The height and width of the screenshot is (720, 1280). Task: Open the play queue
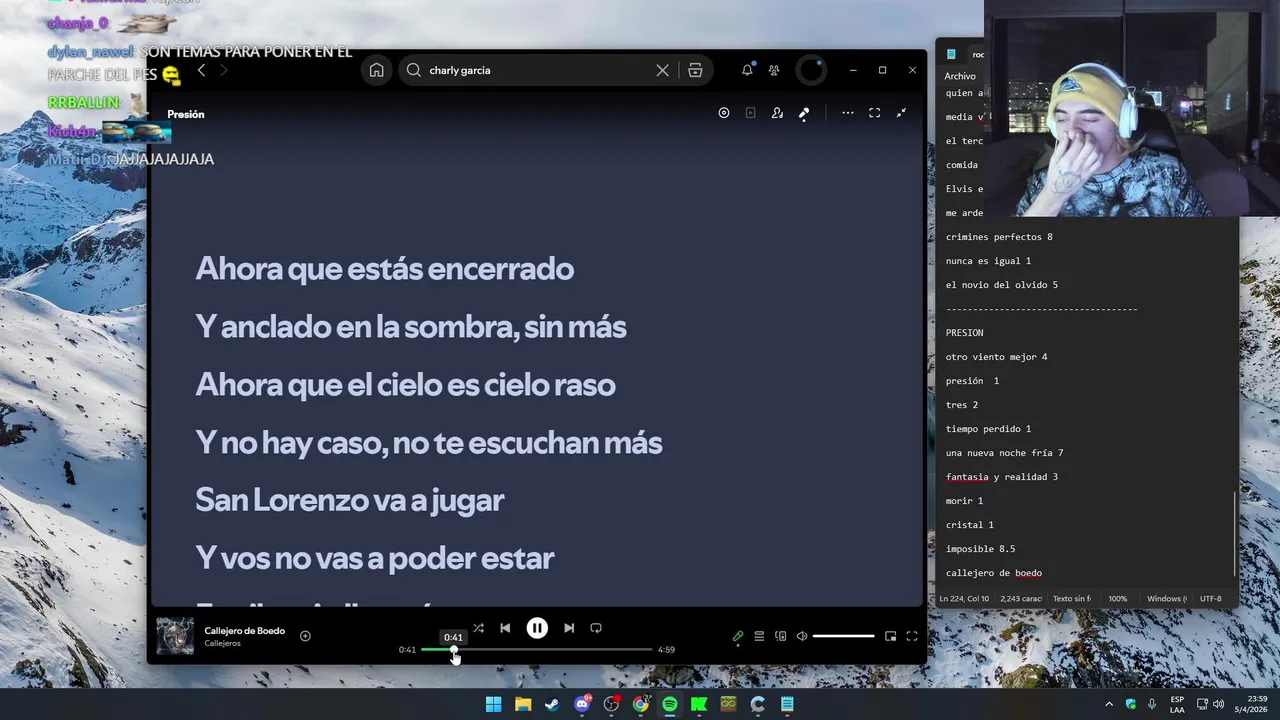[x=759, y=636]
